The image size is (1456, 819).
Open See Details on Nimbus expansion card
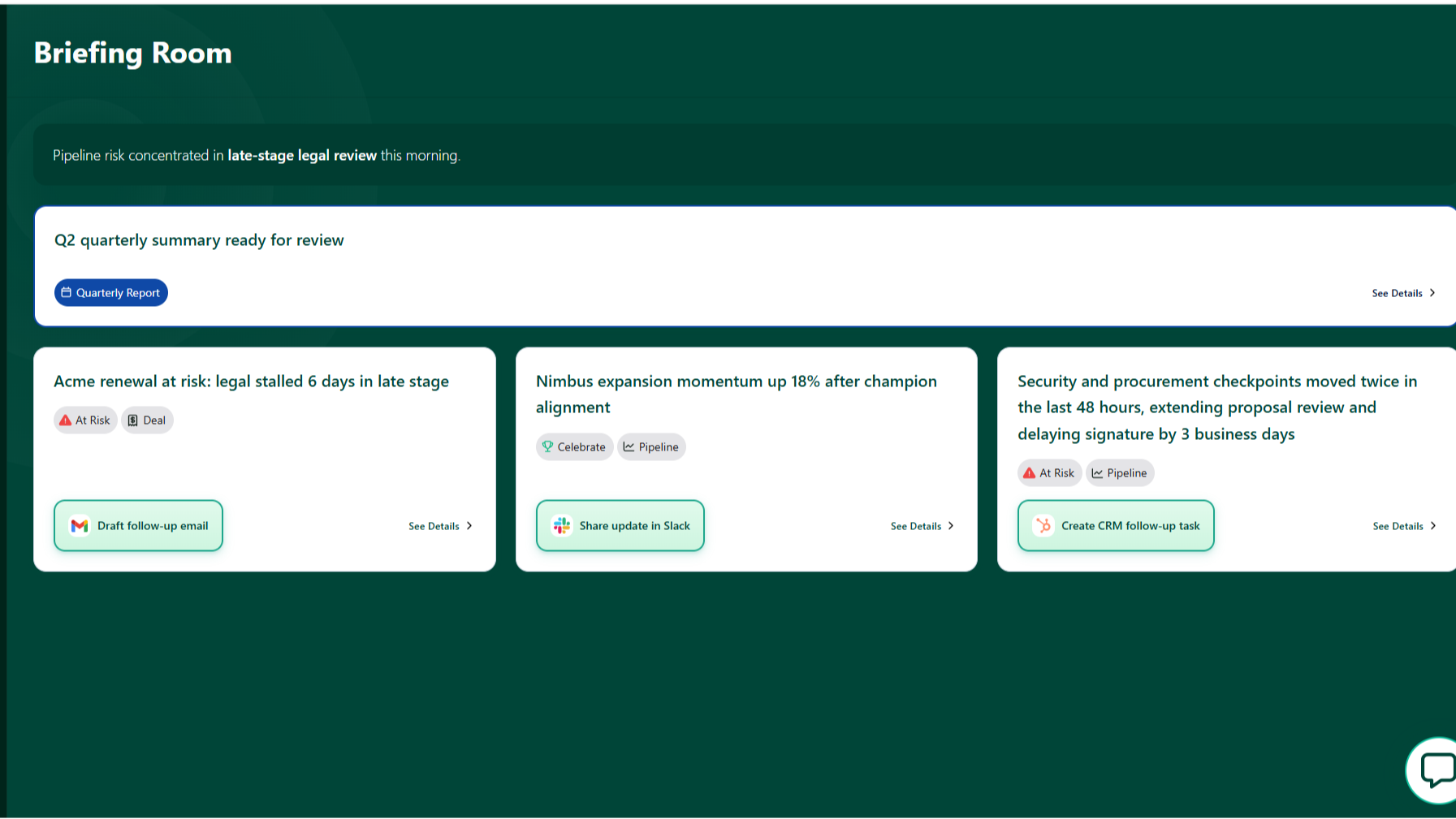pyautogui.click(x=922, y=526)
